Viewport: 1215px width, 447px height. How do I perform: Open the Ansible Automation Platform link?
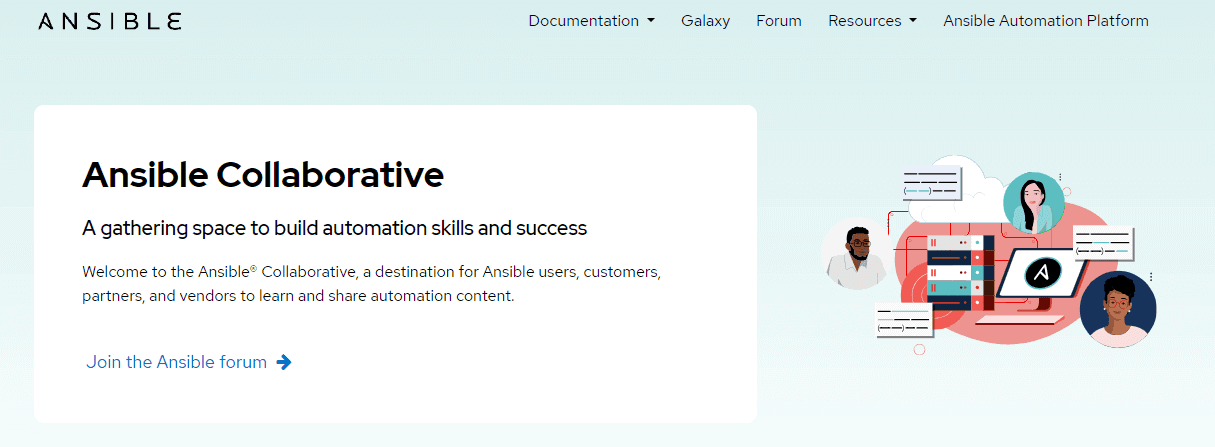pos(1045,21)
